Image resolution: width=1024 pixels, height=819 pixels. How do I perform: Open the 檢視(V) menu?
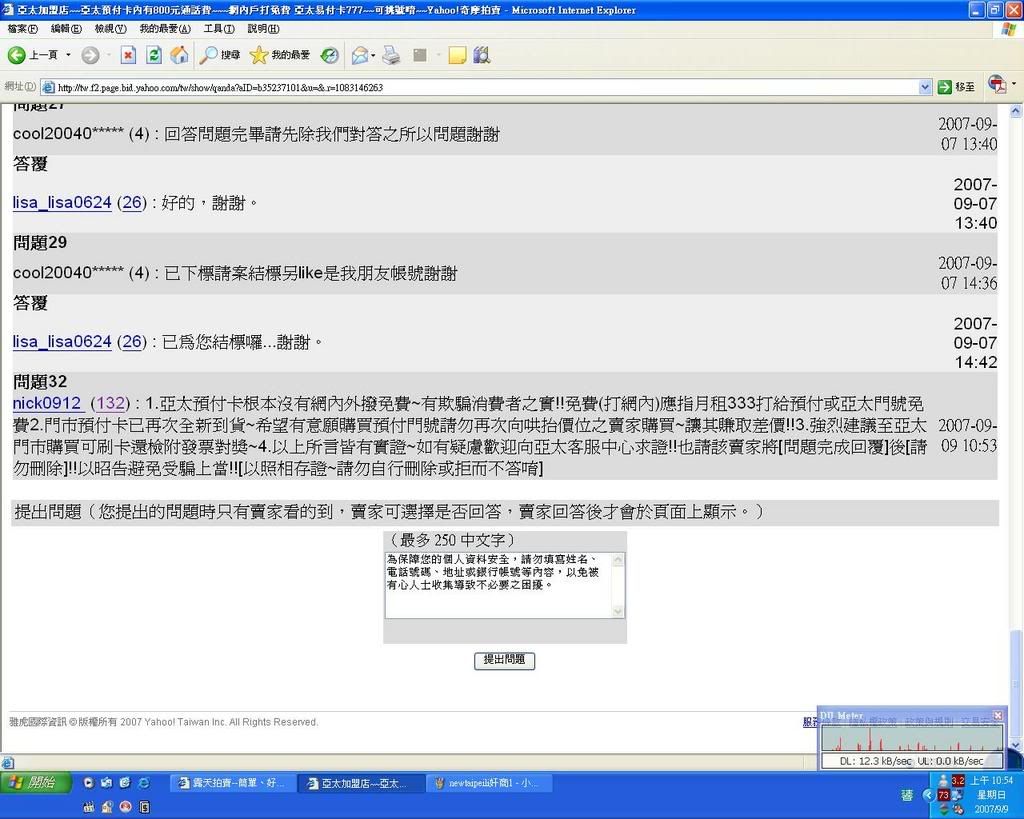tap(110, 29)
